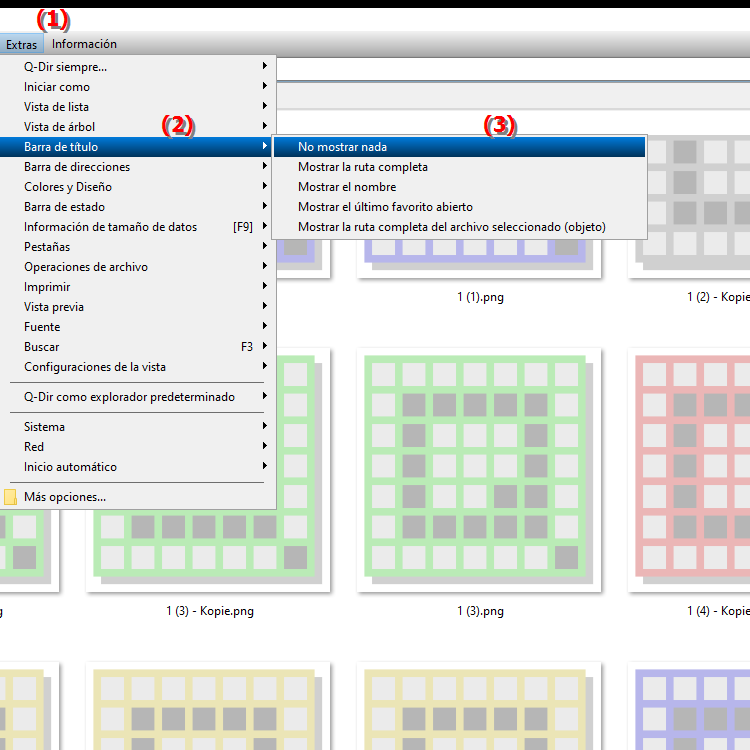Click arrow next to Barra de título

click(x=265, y=146)
